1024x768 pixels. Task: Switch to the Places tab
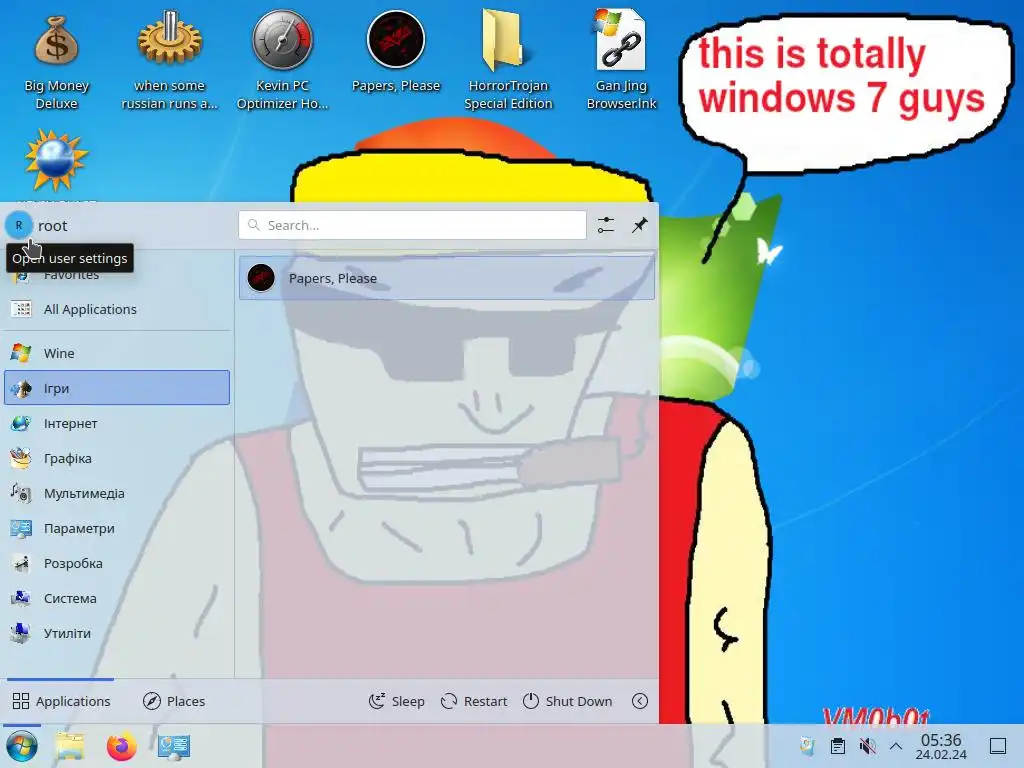[174, 701]
